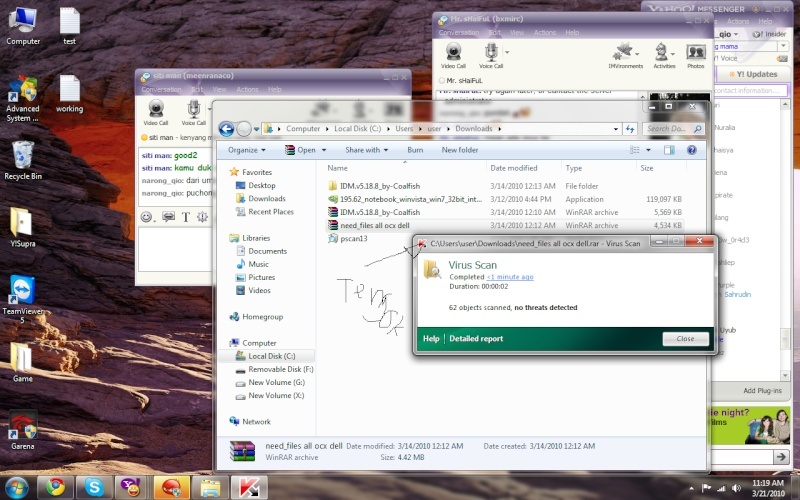The width and height of the screenshot is (800, 500).
Task: Expand recent pages dropdown next to back button
Action: tap(257, 129)
